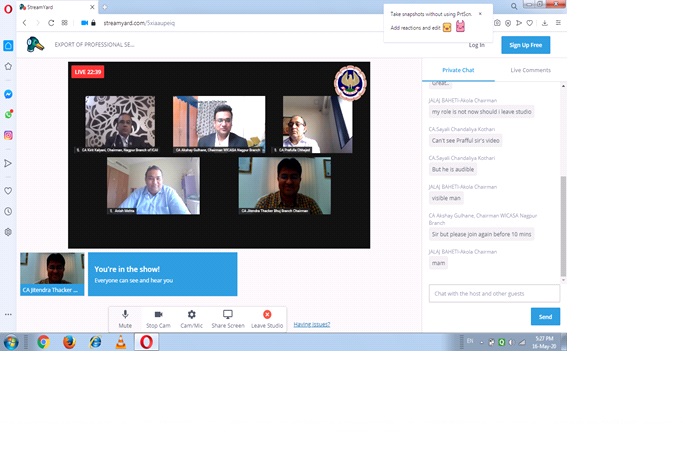The image size is (685, 460).
Task: Click message "Can't see Prafful sir's video"
Action: (465, 141)
